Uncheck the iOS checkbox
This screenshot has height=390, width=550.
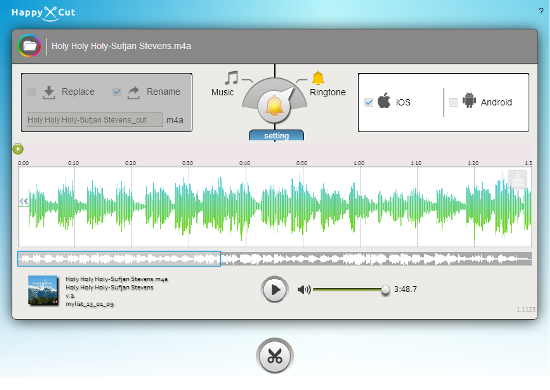(x=369, y=102)
